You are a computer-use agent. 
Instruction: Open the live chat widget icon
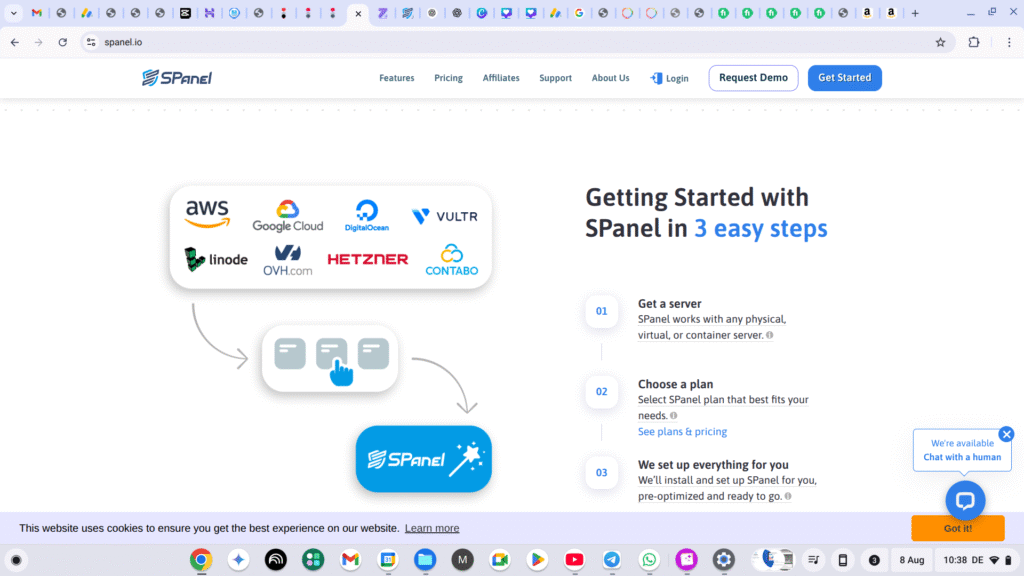[965, 500]
